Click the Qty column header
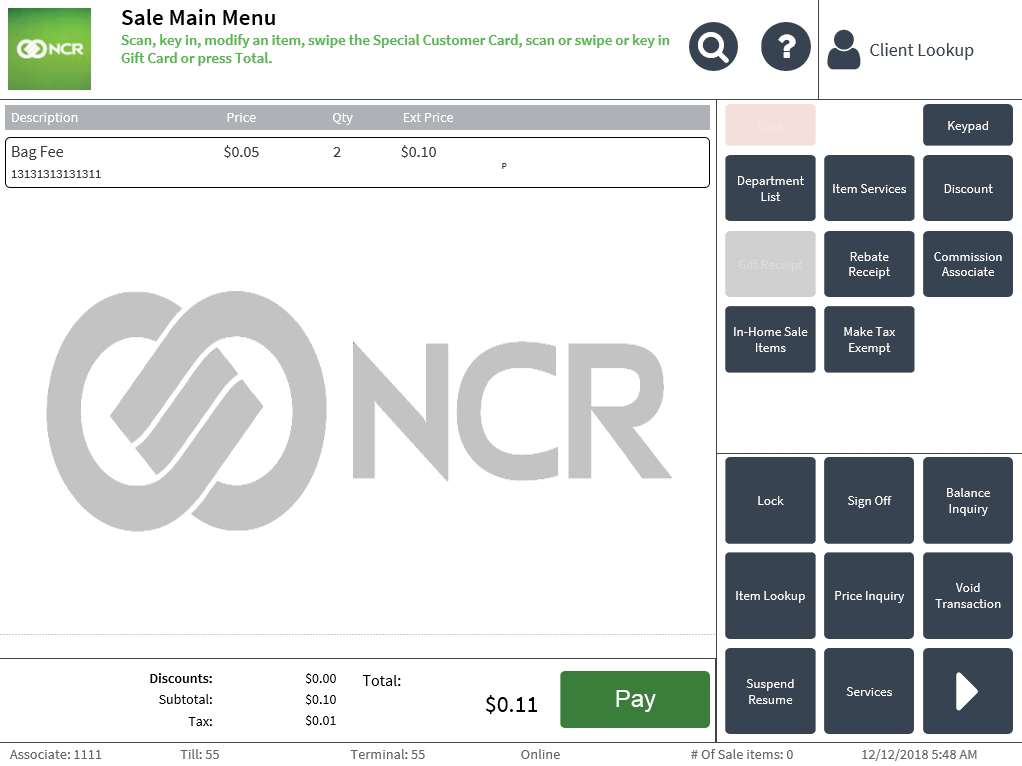 coord(342,117)
